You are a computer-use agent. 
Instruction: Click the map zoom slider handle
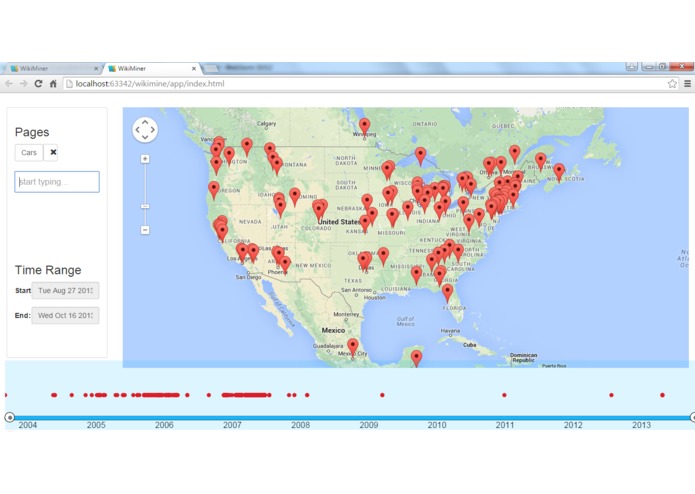point(145,206)
